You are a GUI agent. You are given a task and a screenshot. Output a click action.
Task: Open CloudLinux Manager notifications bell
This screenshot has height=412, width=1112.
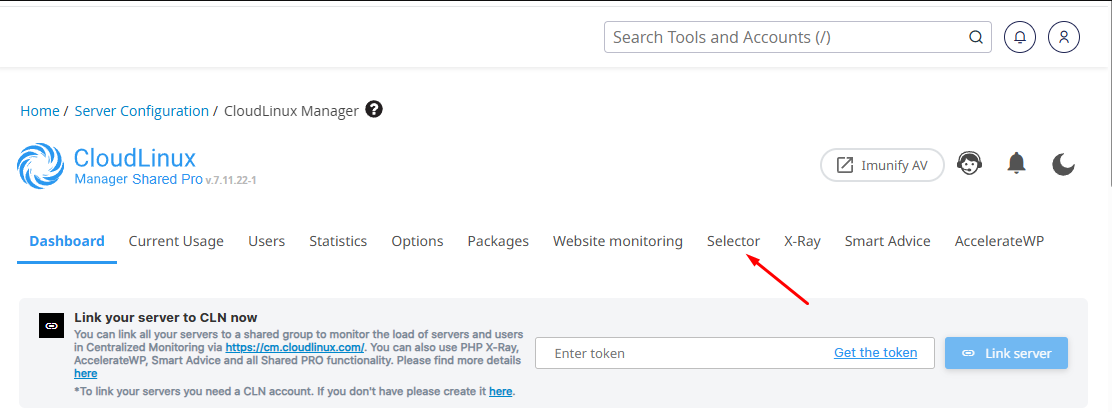coord(1016,164)
